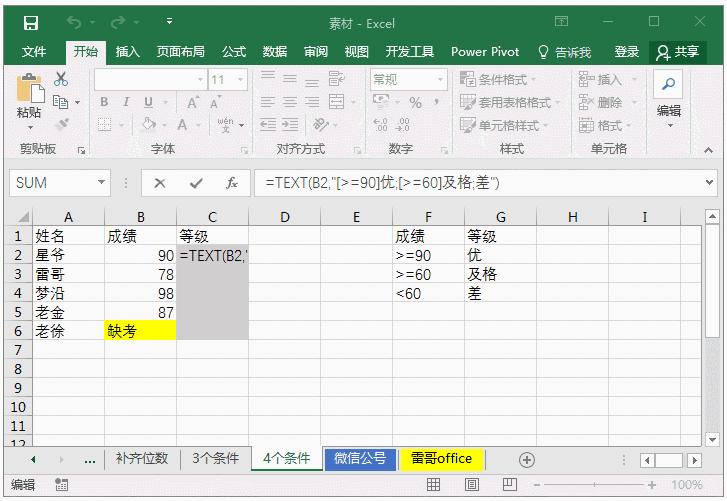Click the Copy icon
This screenshot has height=501, width=727.
tap(60, 101)
